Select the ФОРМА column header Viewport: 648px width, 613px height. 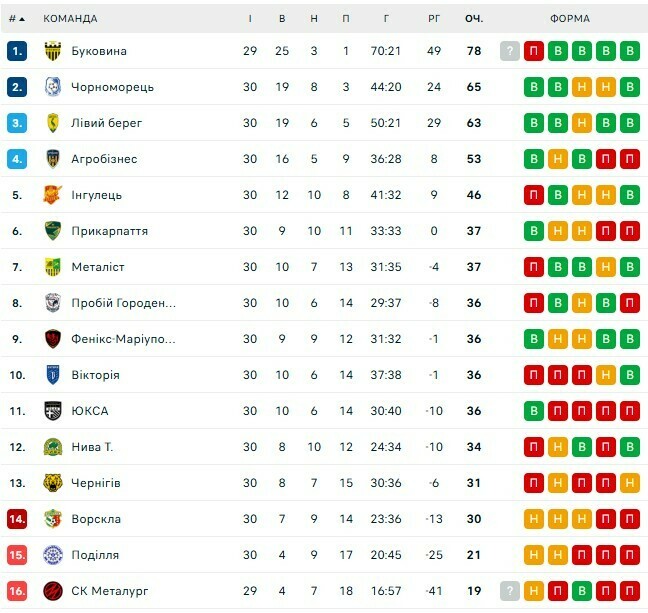[x=570, y=19]
